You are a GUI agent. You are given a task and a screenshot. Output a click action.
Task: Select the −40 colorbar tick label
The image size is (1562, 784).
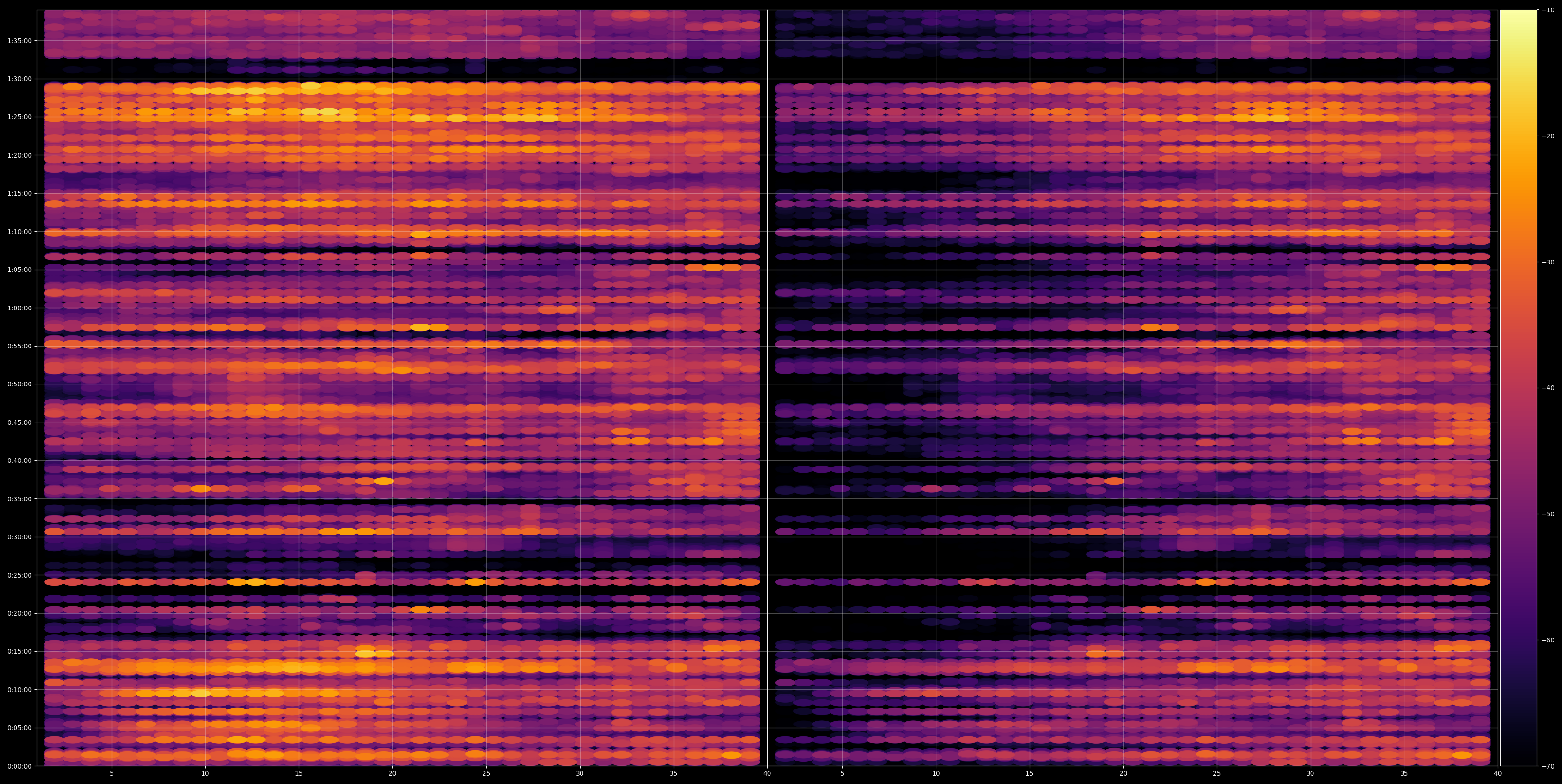coord(1548,388)
